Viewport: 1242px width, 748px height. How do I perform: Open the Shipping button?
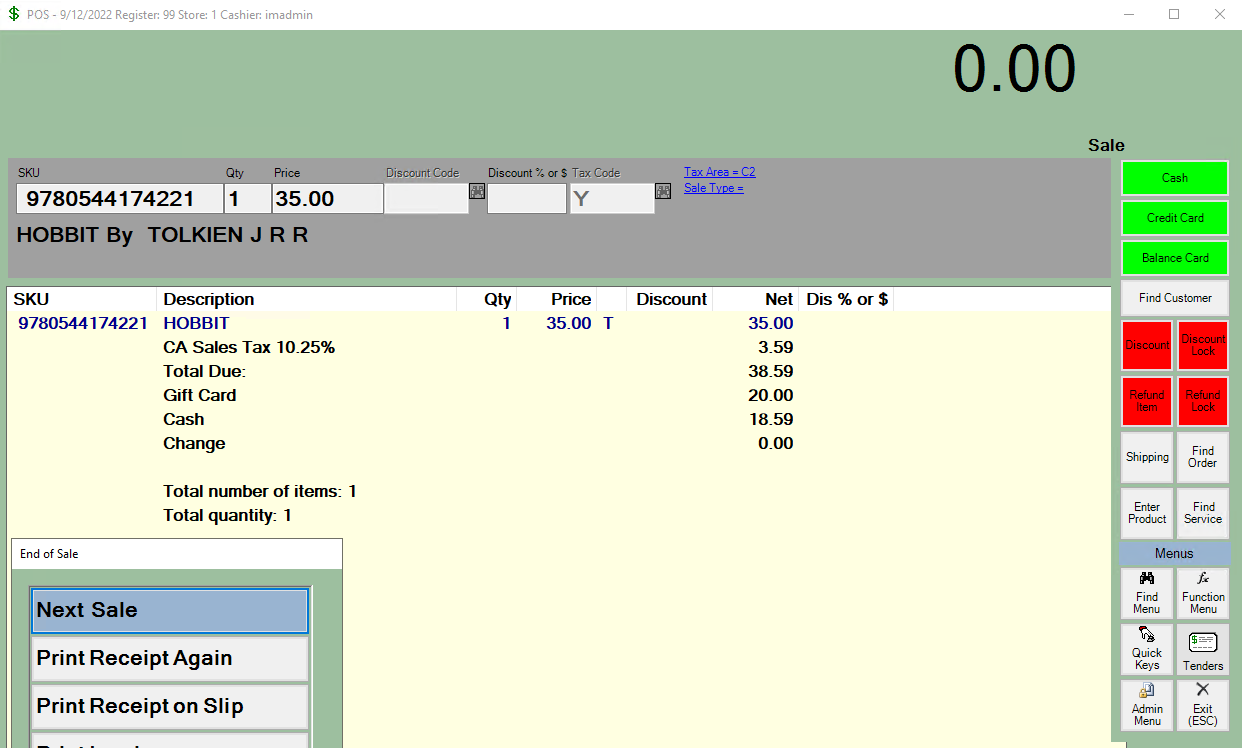pos(1147,457)
